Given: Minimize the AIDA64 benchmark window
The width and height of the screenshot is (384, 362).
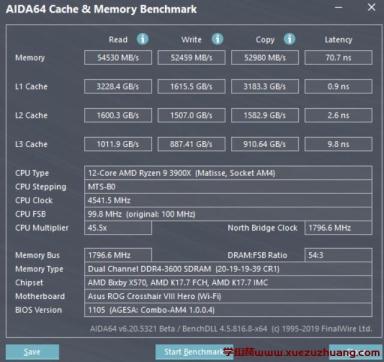Looking at the screenshot, I should (339, 7).
